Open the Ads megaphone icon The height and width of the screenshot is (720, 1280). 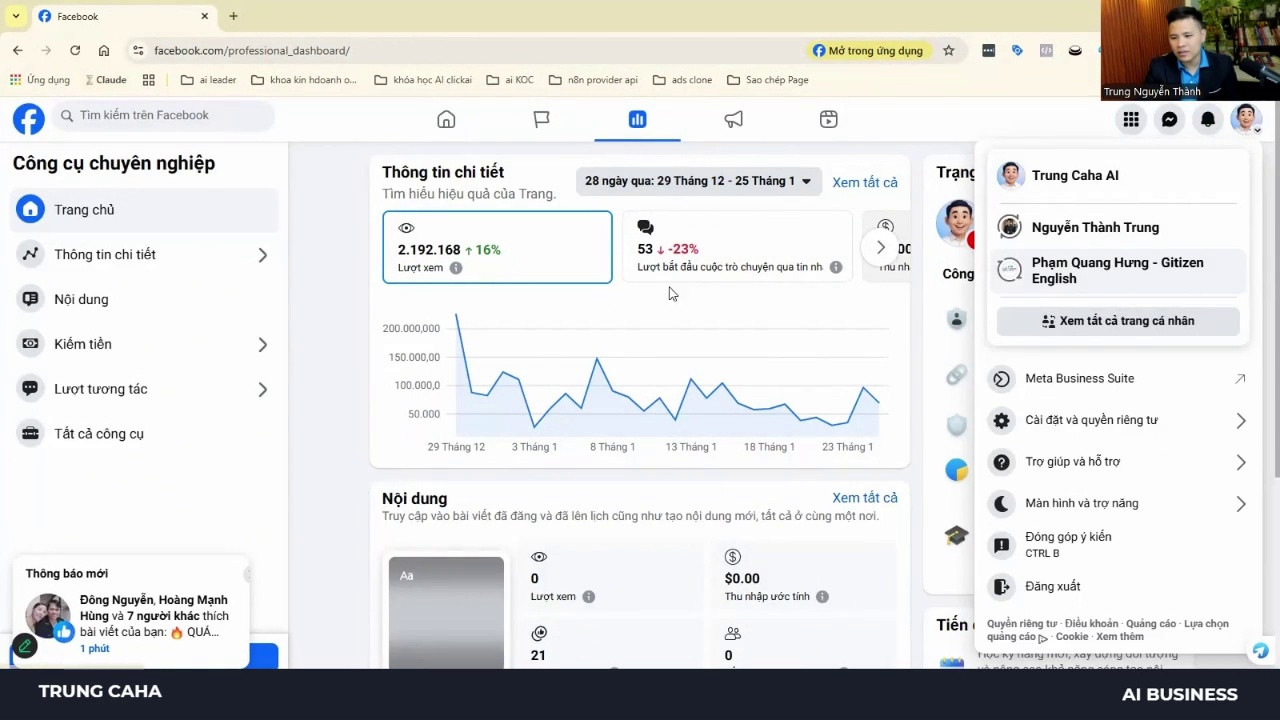pos(733,119)
